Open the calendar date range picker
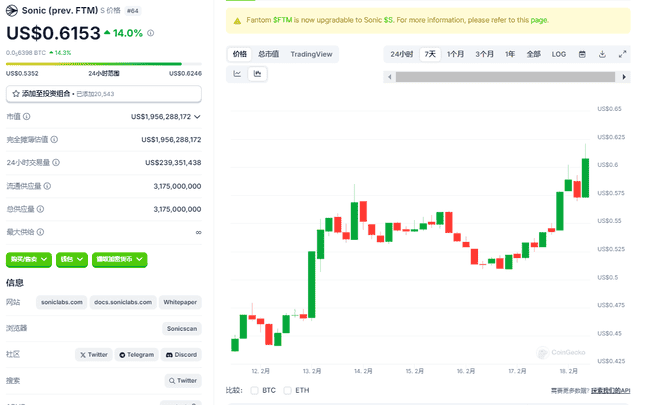Screen dimensions: 650x405 (x=584, y=54)
